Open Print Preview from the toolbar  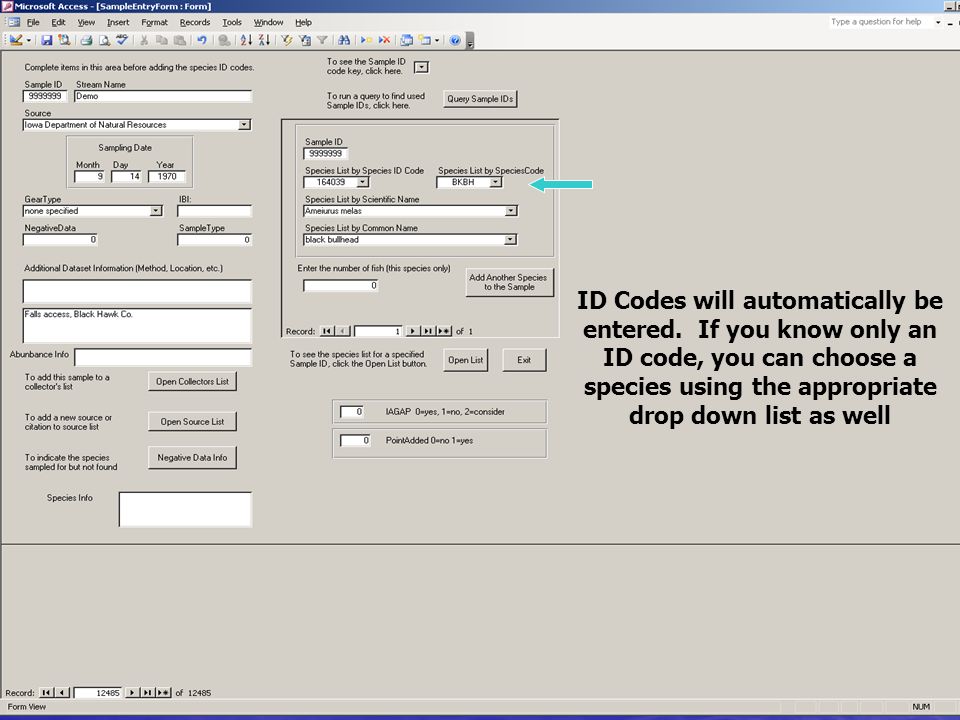[x=105, y=40]
